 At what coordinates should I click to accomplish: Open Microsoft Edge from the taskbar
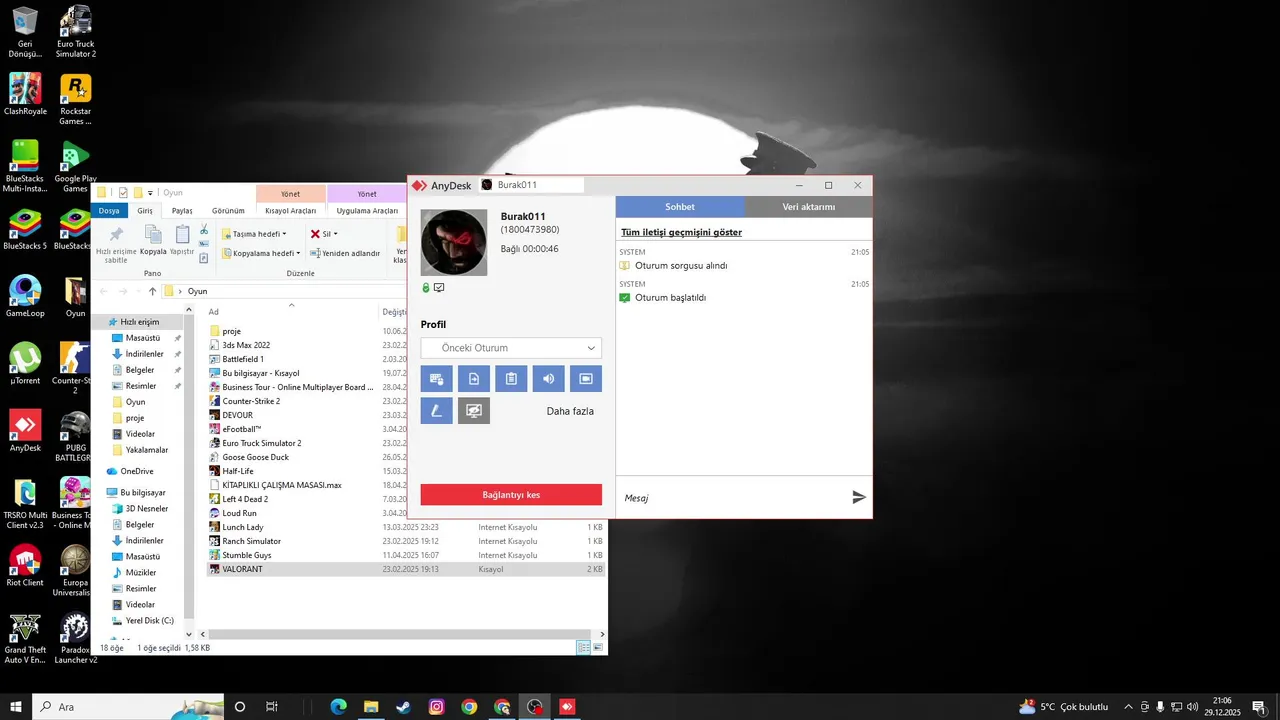click(x=338, y=707)
